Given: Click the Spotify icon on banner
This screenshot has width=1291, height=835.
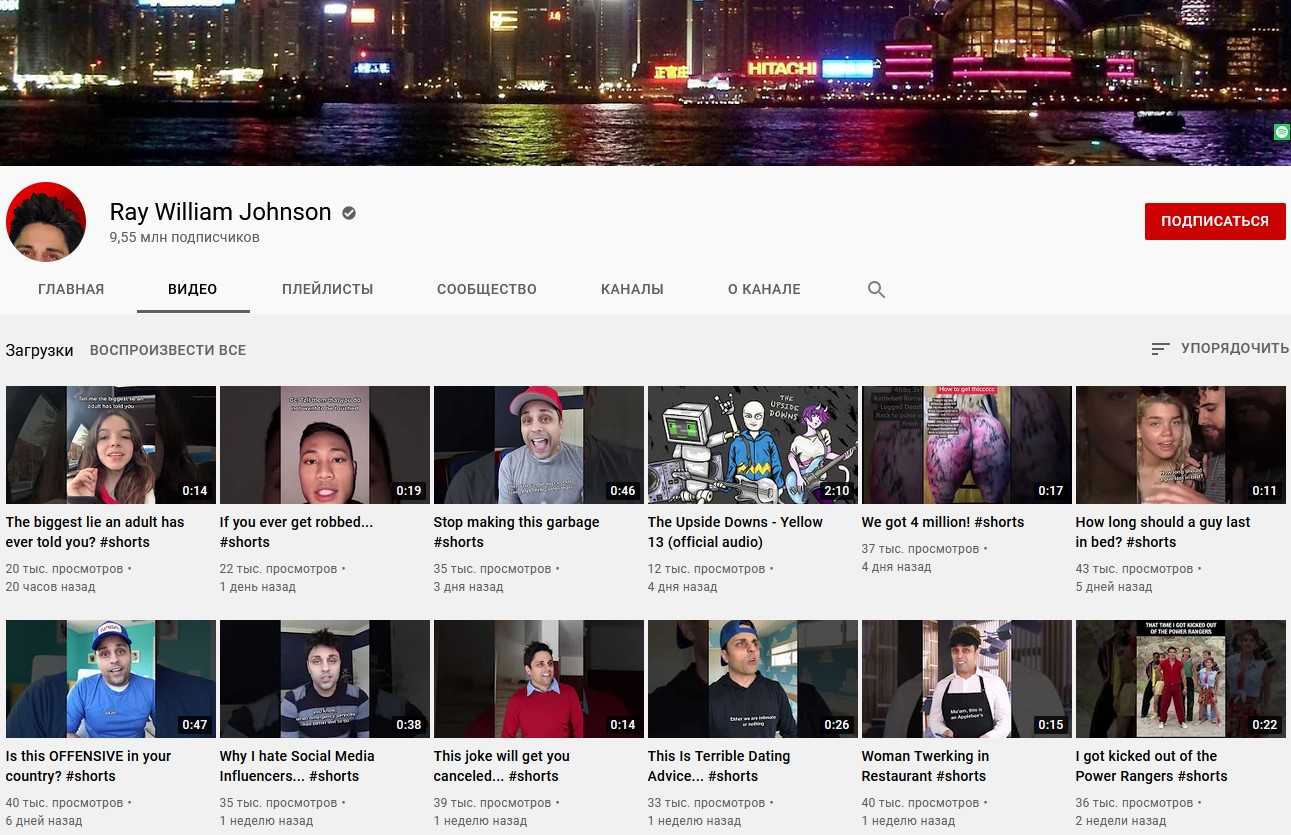Looking at the screenshot, I should point(1282,132).
